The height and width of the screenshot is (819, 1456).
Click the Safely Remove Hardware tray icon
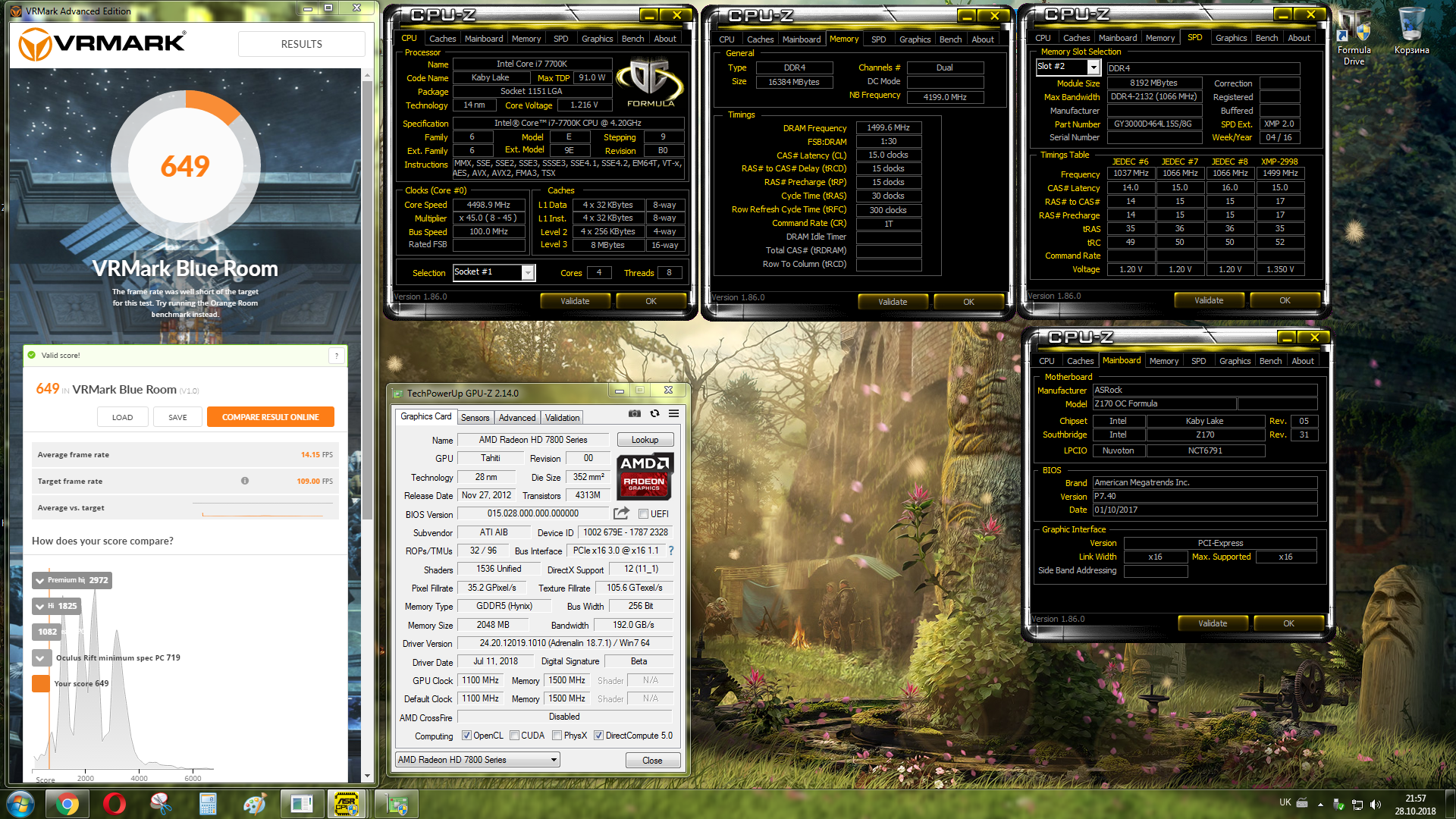1338,805
